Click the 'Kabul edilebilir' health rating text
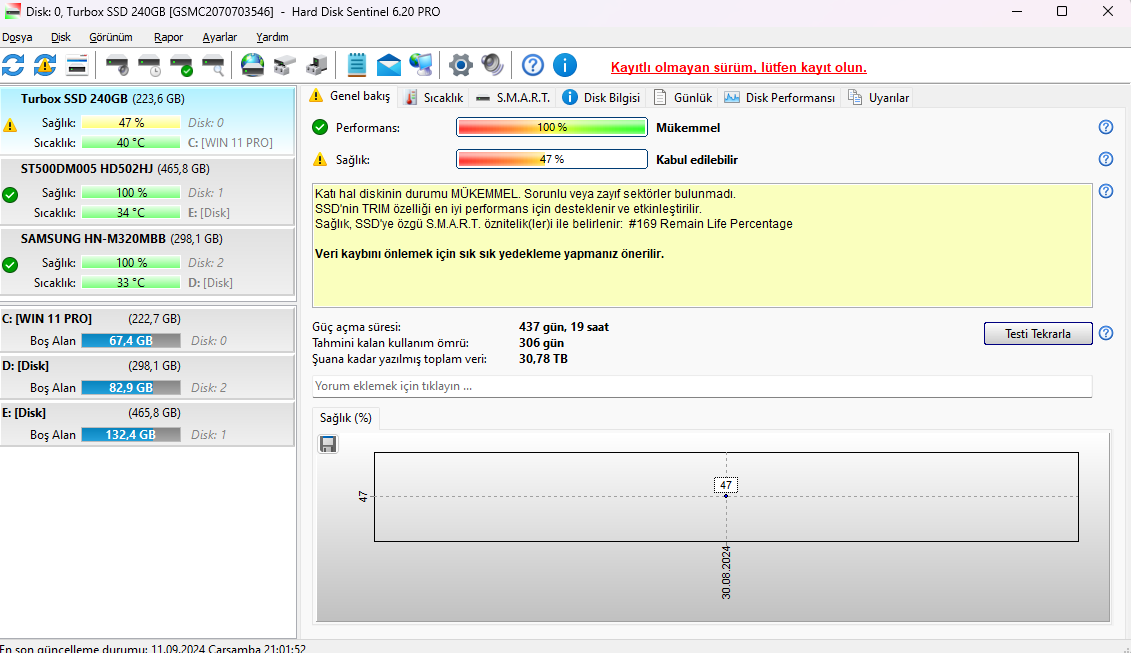Image resolution: width=1131 pixels, height=653 pixels. 697,159
